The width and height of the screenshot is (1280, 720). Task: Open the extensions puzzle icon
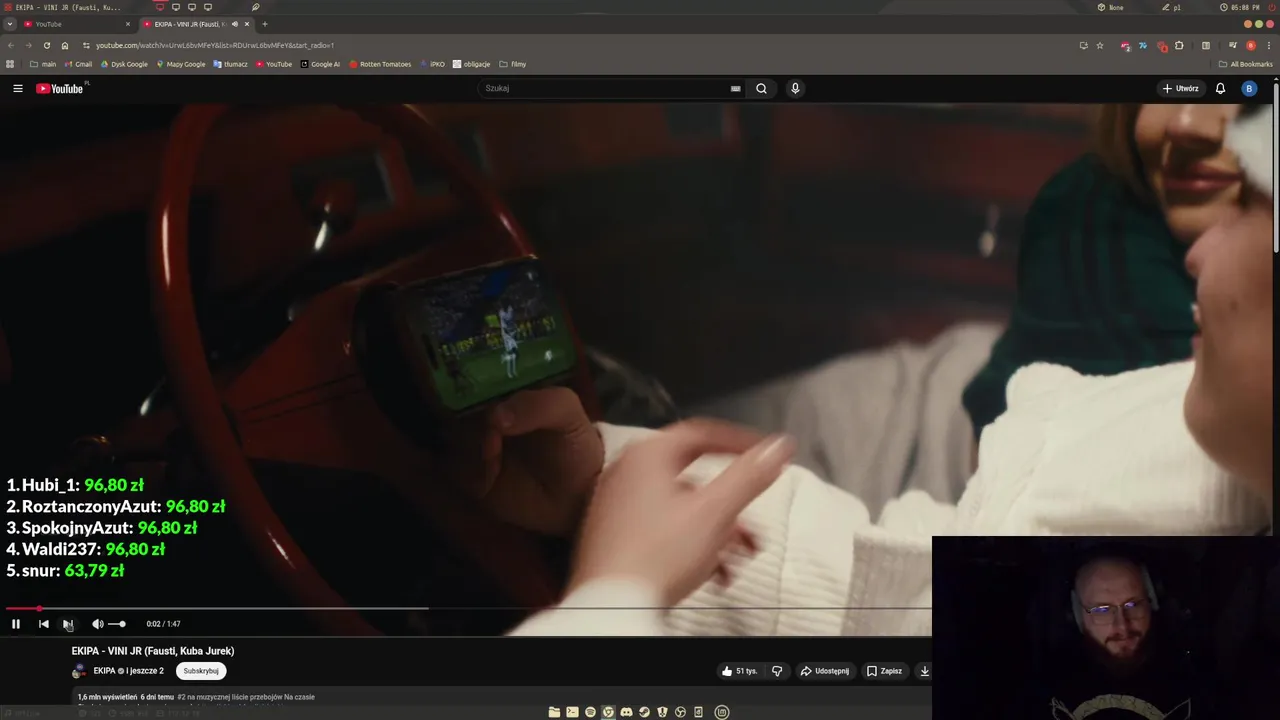coord(1179,45)
